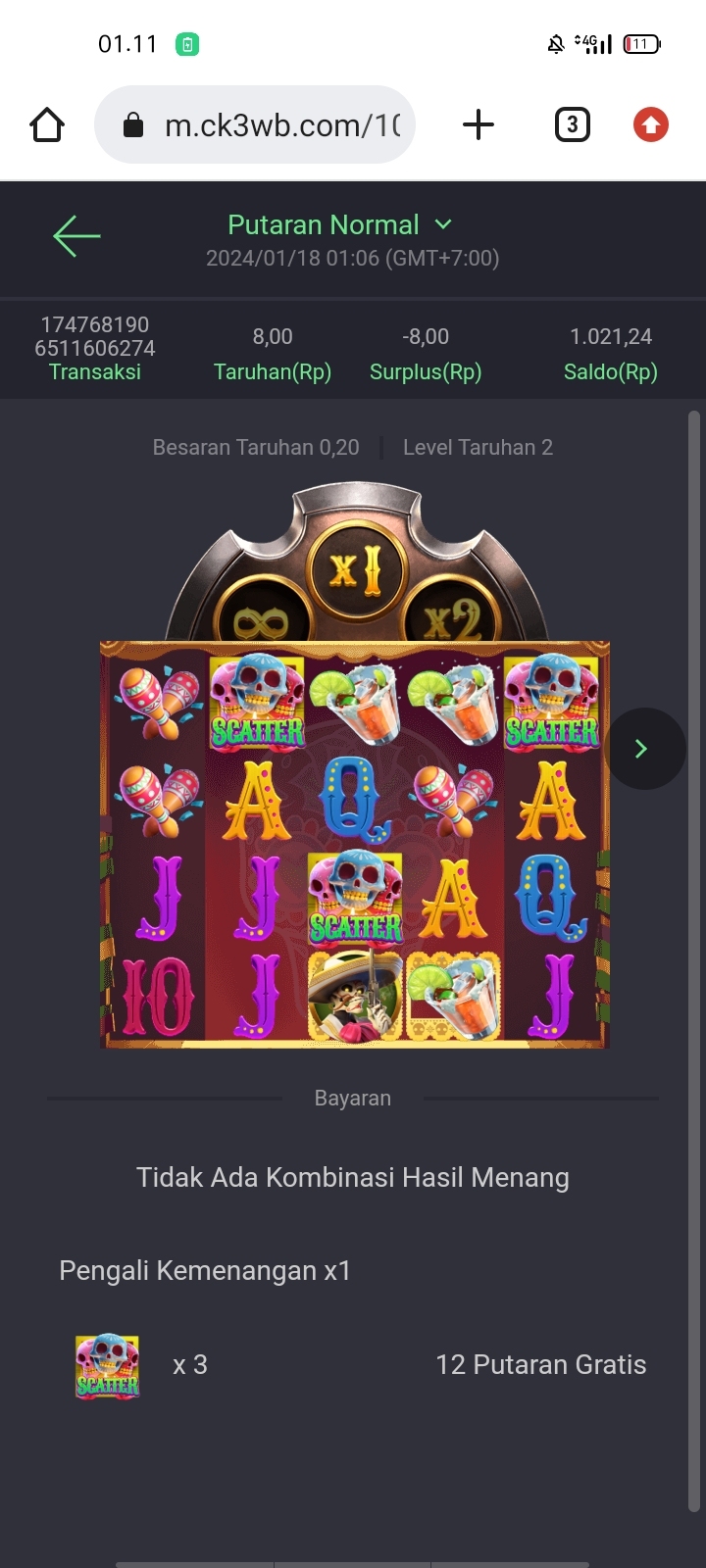Add a new browser tab
This screenshot has width=706, height=1568.
478,124
